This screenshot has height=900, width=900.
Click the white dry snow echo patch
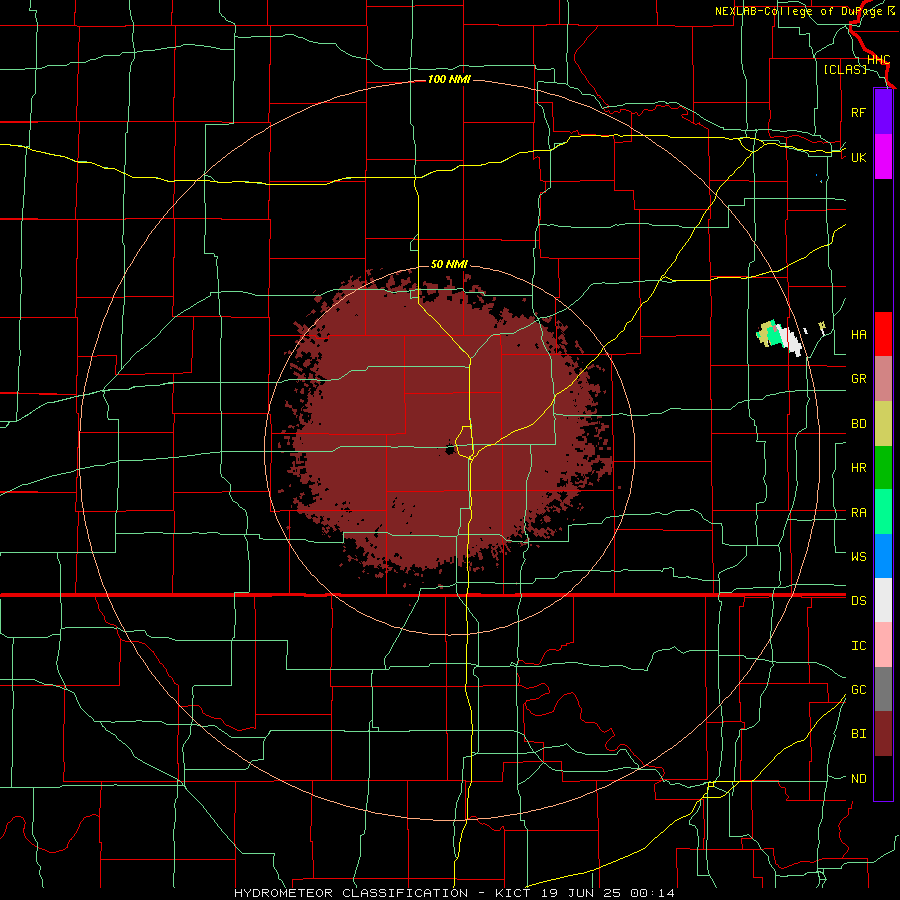pyautogui.click(x=794, y=342)
